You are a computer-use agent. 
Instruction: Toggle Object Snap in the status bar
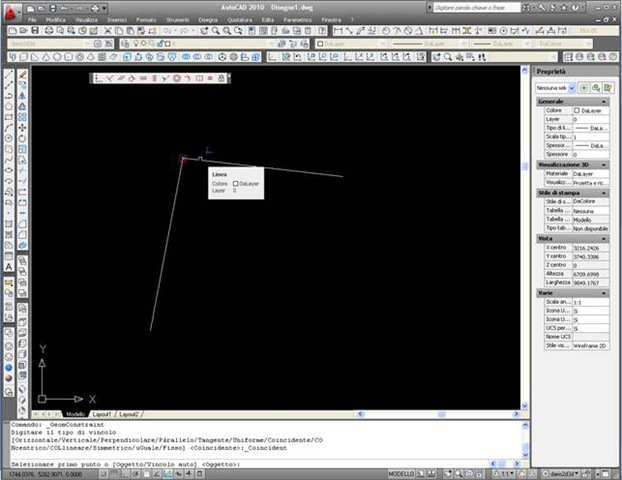(146, 474)
